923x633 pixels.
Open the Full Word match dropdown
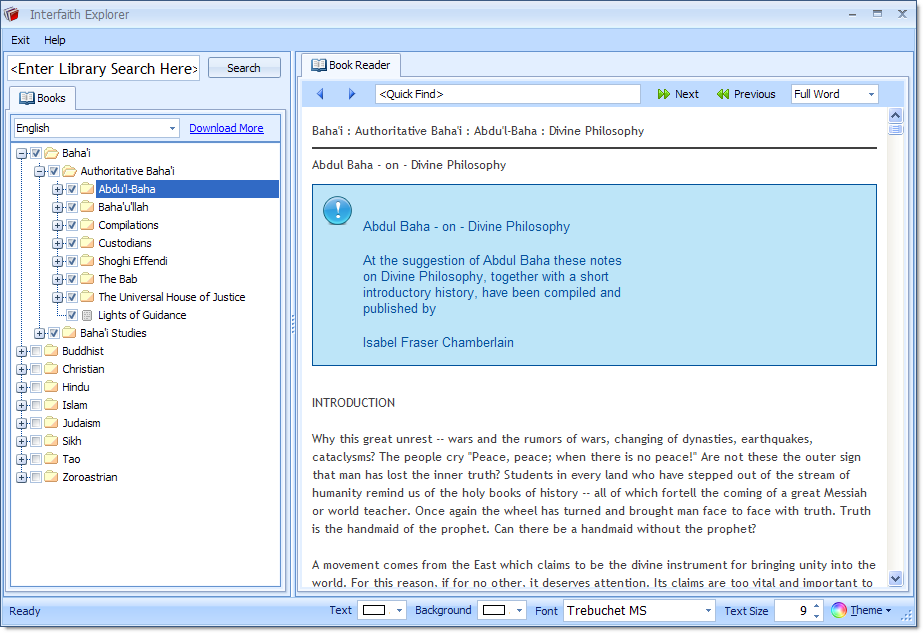coord(871,94)
